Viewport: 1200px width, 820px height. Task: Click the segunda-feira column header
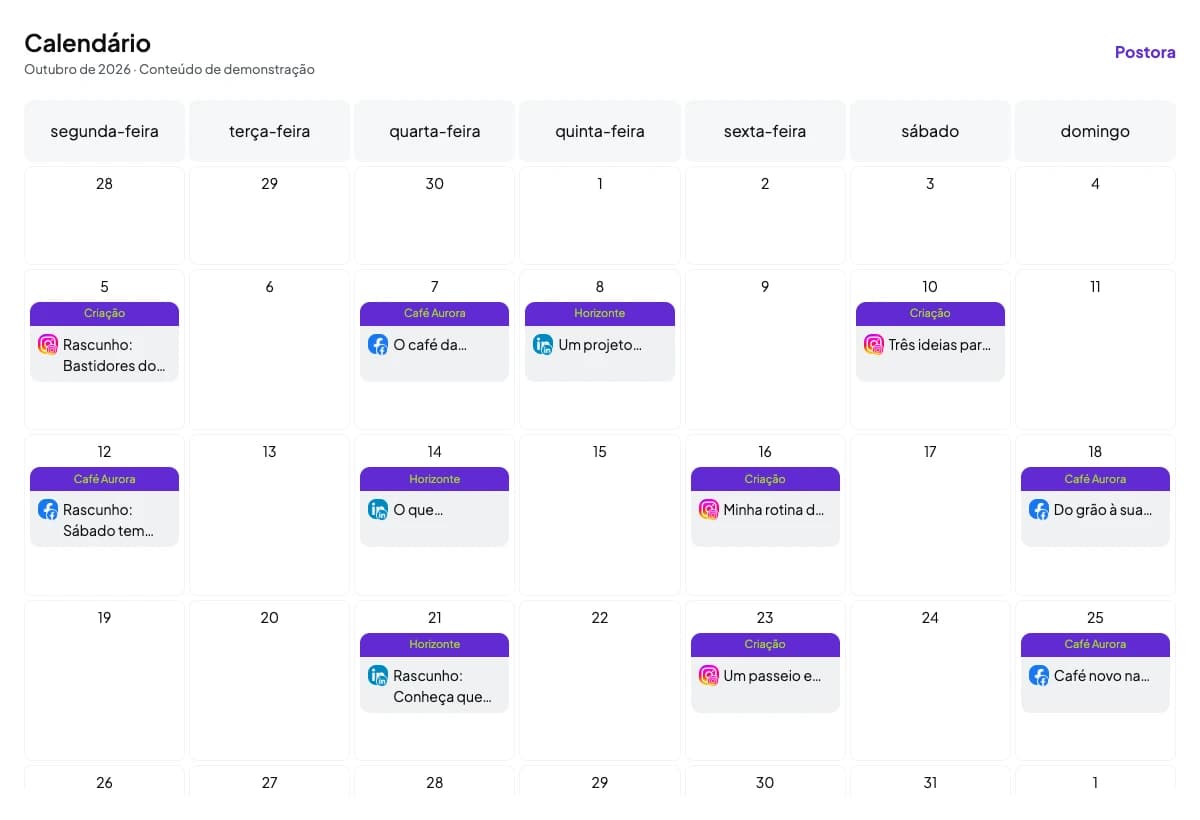(104, 131)
